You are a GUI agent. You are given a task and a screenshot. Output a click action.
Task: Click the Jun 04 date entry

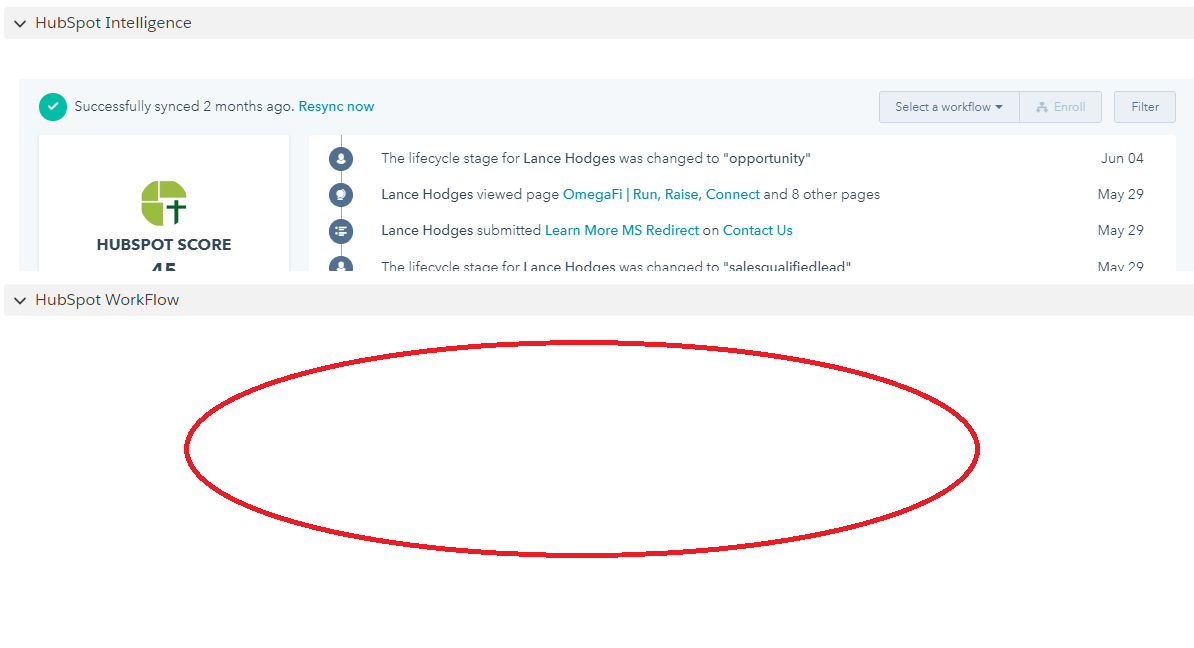click(1122, 158)
